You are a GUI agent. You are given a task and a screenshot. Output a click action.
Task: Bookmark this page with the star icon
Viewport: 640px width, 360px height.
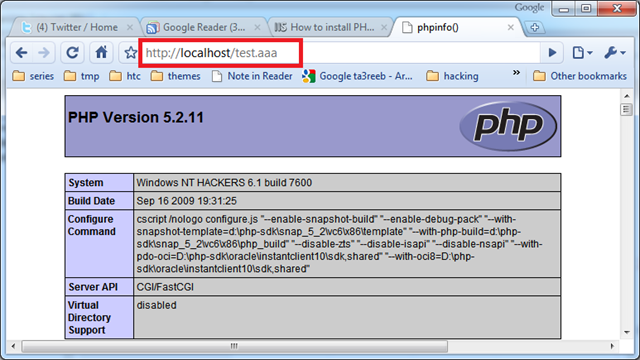(x=130, y=53)
